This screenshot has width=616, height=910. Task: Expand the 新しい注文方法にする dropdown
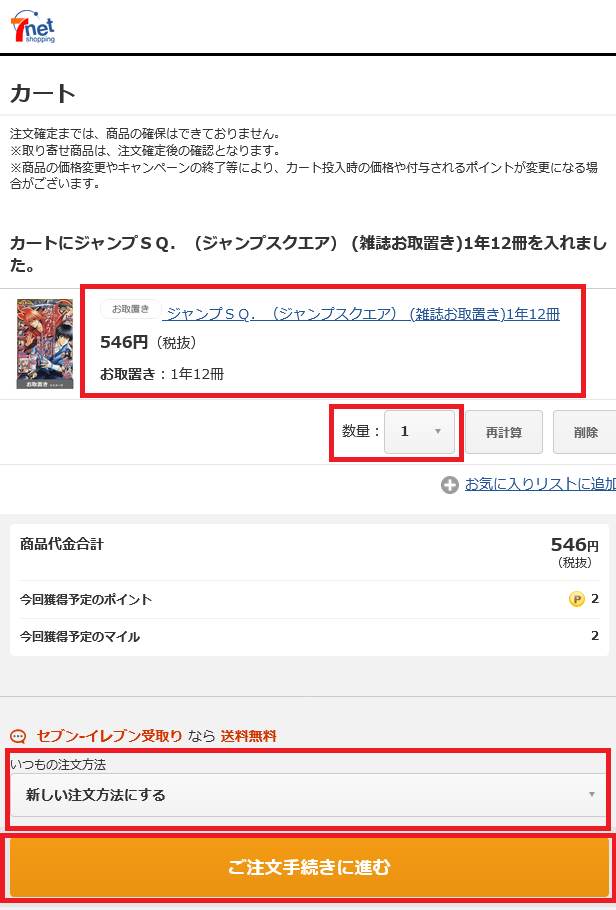coord(308,795)
